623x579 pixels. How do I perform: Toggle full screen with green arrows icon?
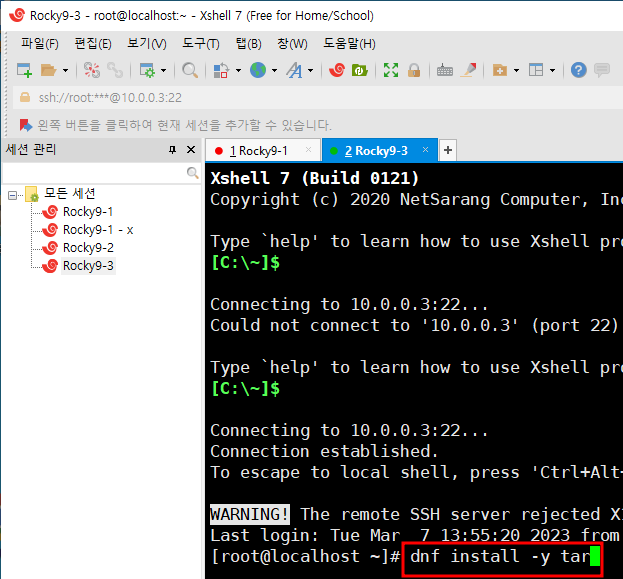click(x=391, y=70)
